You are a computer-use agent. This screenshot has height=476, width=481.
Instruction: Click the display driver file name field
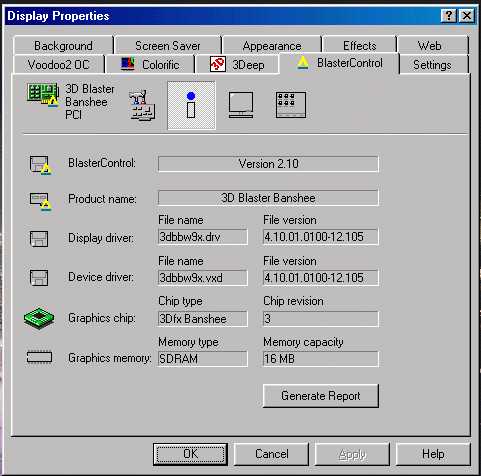click(x=203, y=237)
